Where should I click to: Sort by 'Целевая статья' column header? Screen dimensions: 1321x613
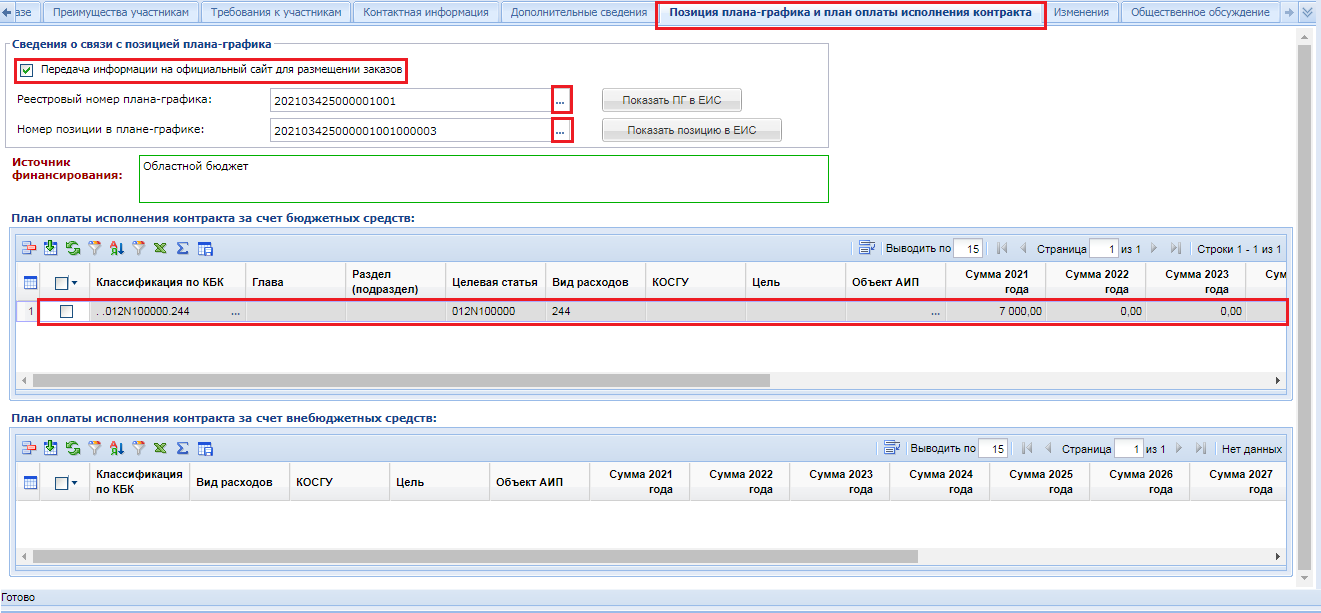pyautogui.click(x=495, y=283)
